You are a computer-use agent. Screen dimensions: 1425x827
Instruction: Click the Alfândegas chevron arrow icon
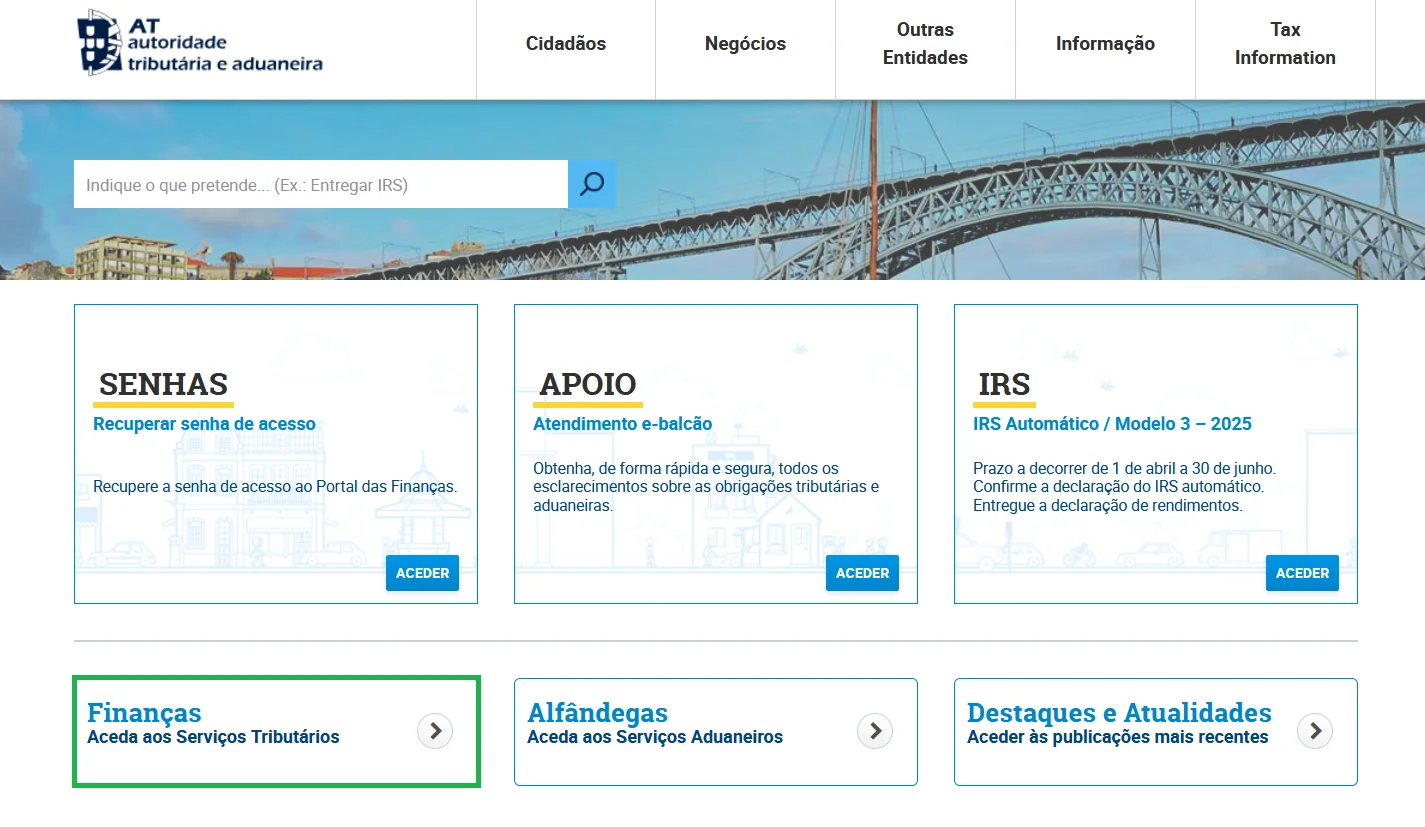tap(875, 731)
